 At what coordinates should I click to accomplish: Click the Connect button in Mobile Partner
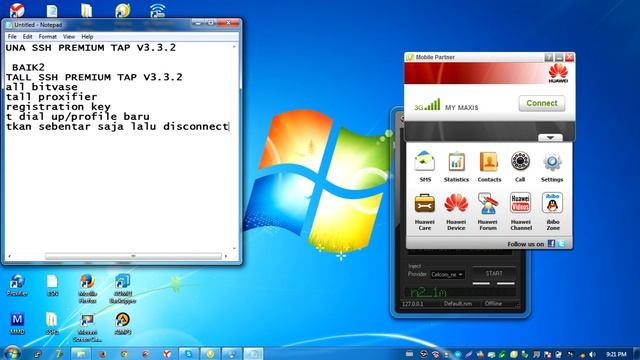pos(542,103)
